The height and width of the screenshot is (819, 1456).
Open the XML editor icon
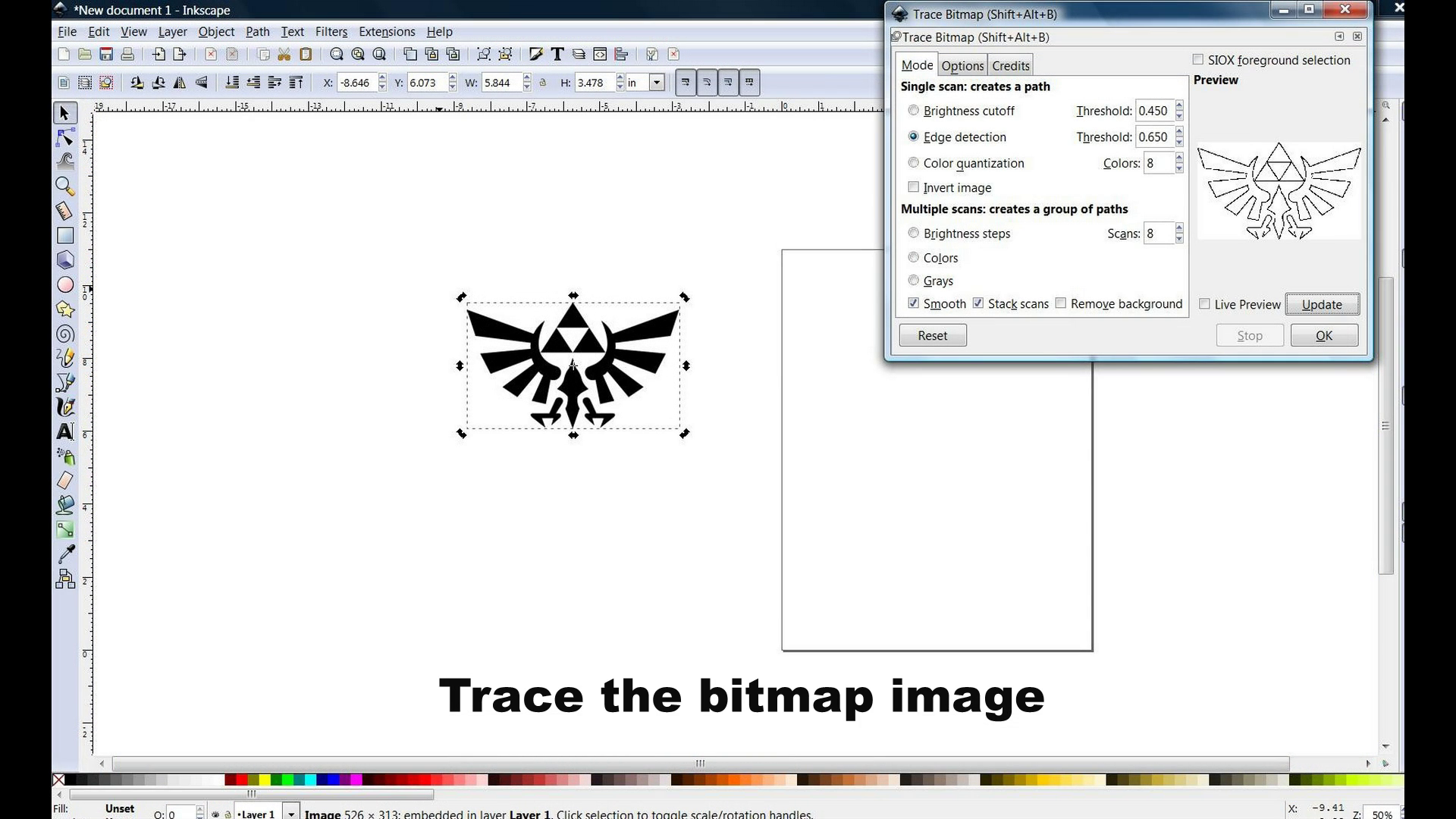click(x=600, y=54)
